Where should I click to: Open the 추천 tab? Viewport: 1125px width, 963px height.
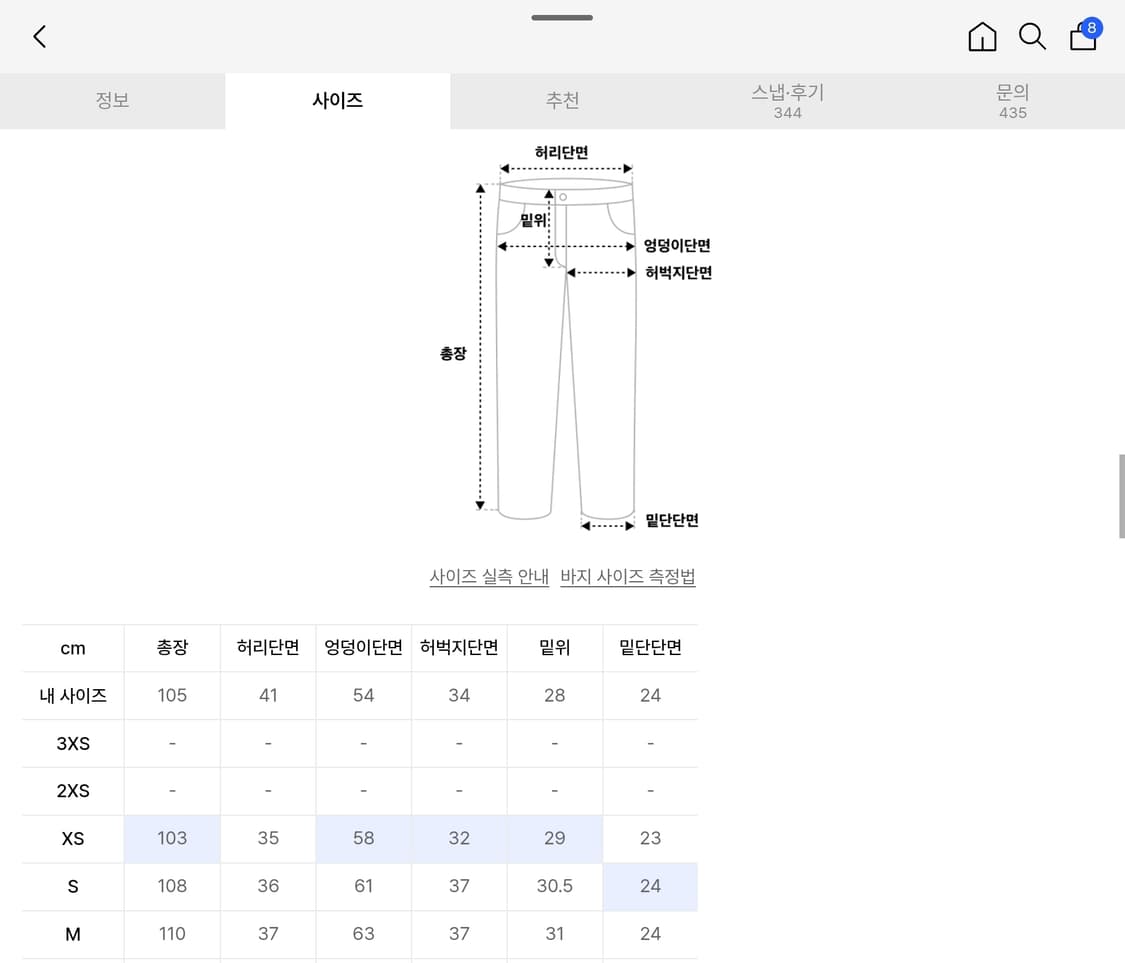coord(562,100)
